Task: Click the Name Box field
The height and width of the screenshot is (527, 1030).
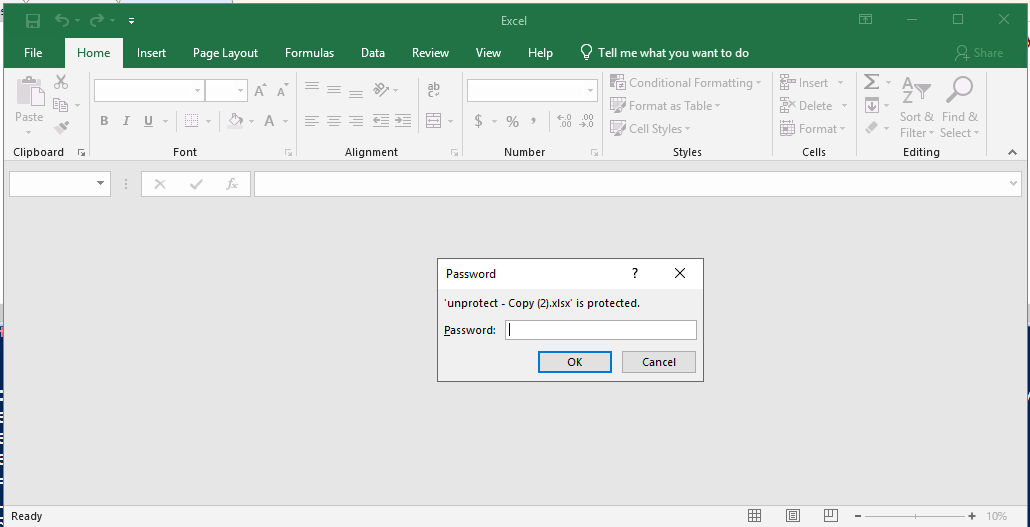Action: coord(60,184)
